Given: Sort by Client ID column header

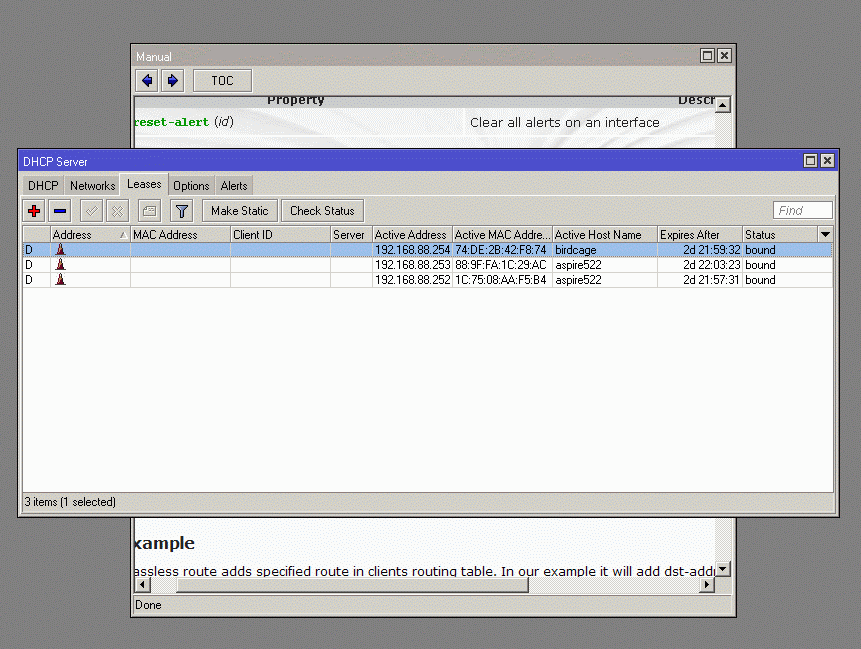Looking at the screenshot, I should point(281,234).
